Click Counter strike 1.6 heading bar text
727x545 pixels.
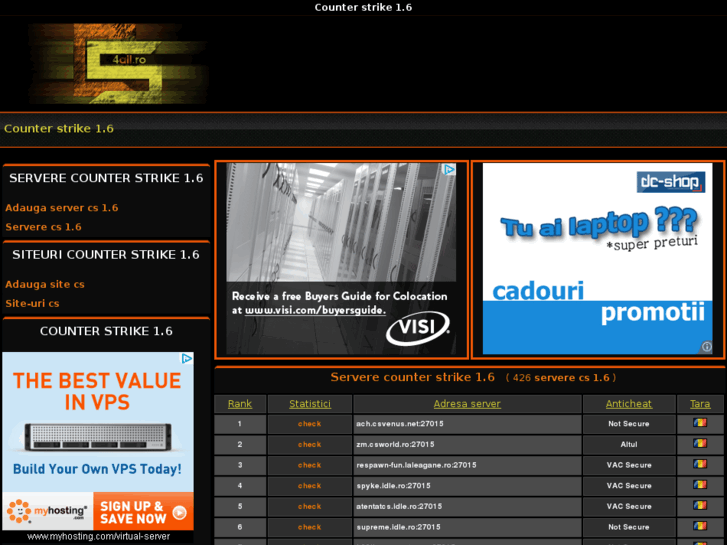tap(59, 128)
